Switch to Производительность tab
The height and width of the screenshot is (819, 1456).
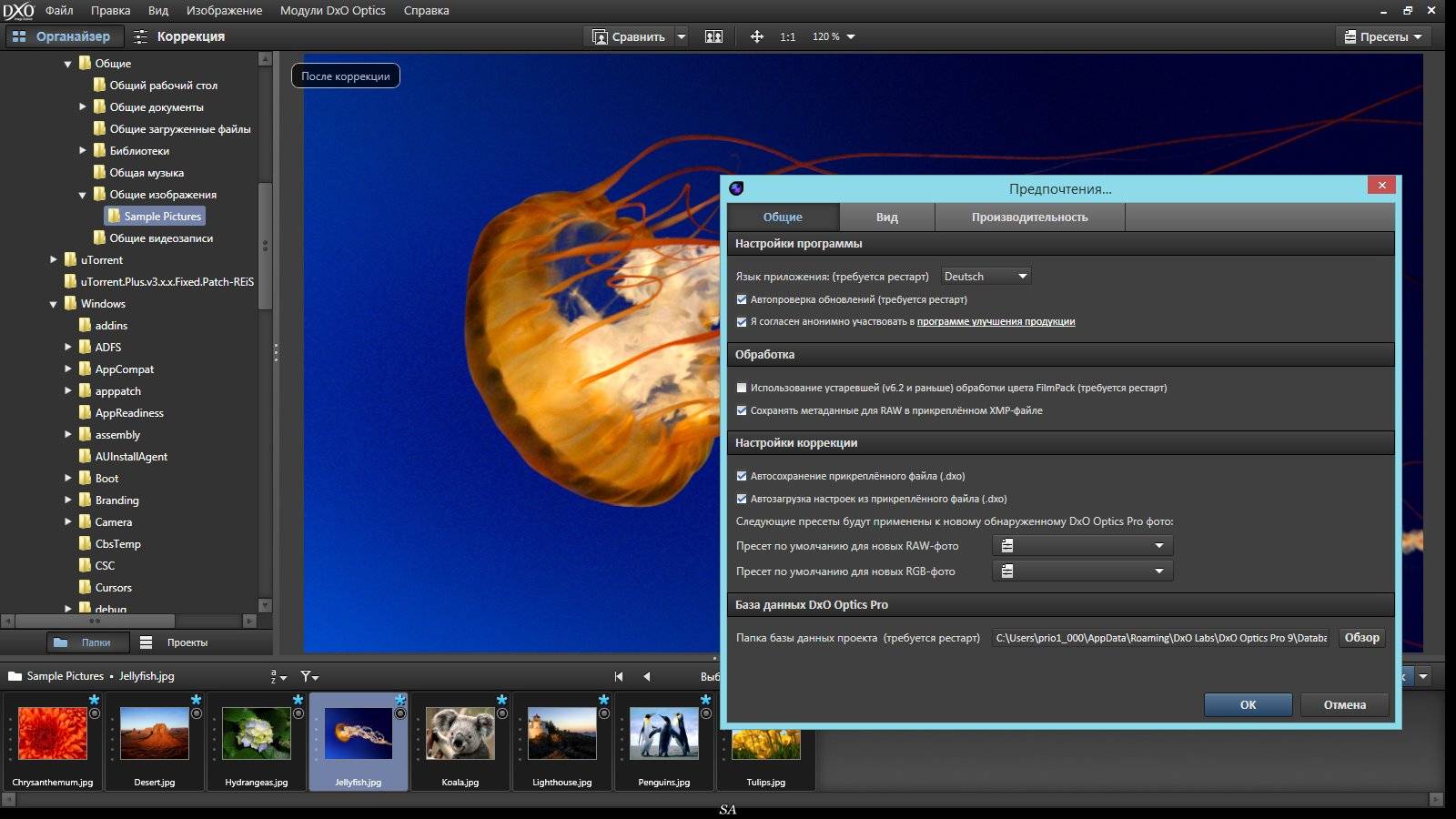[x=1029, y=217]
